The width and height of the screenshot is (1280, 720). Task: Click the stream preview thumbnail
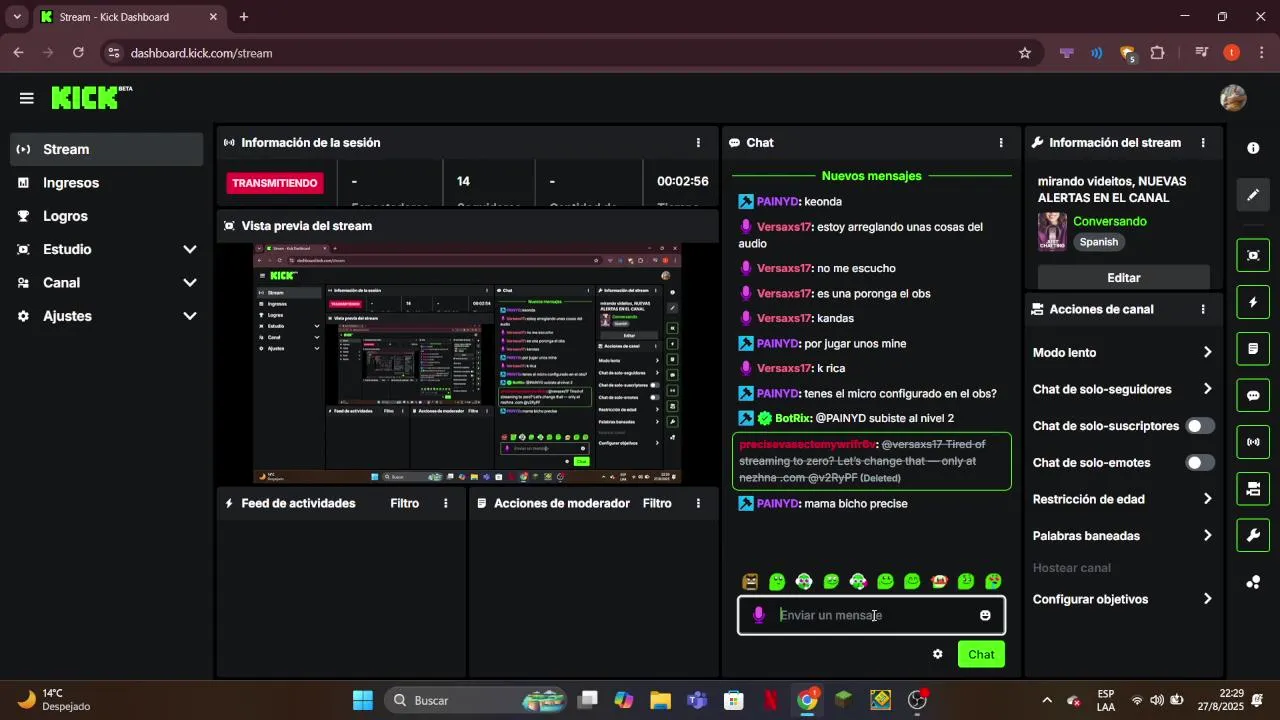(x=467, y=363)
